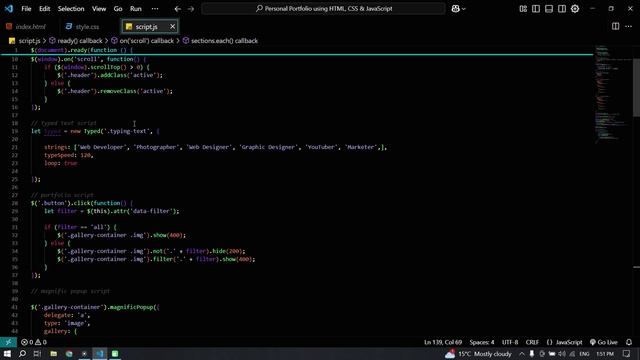Switch input language ENG
This screenshot has width=640, height=360.
(x=584, y=353)
